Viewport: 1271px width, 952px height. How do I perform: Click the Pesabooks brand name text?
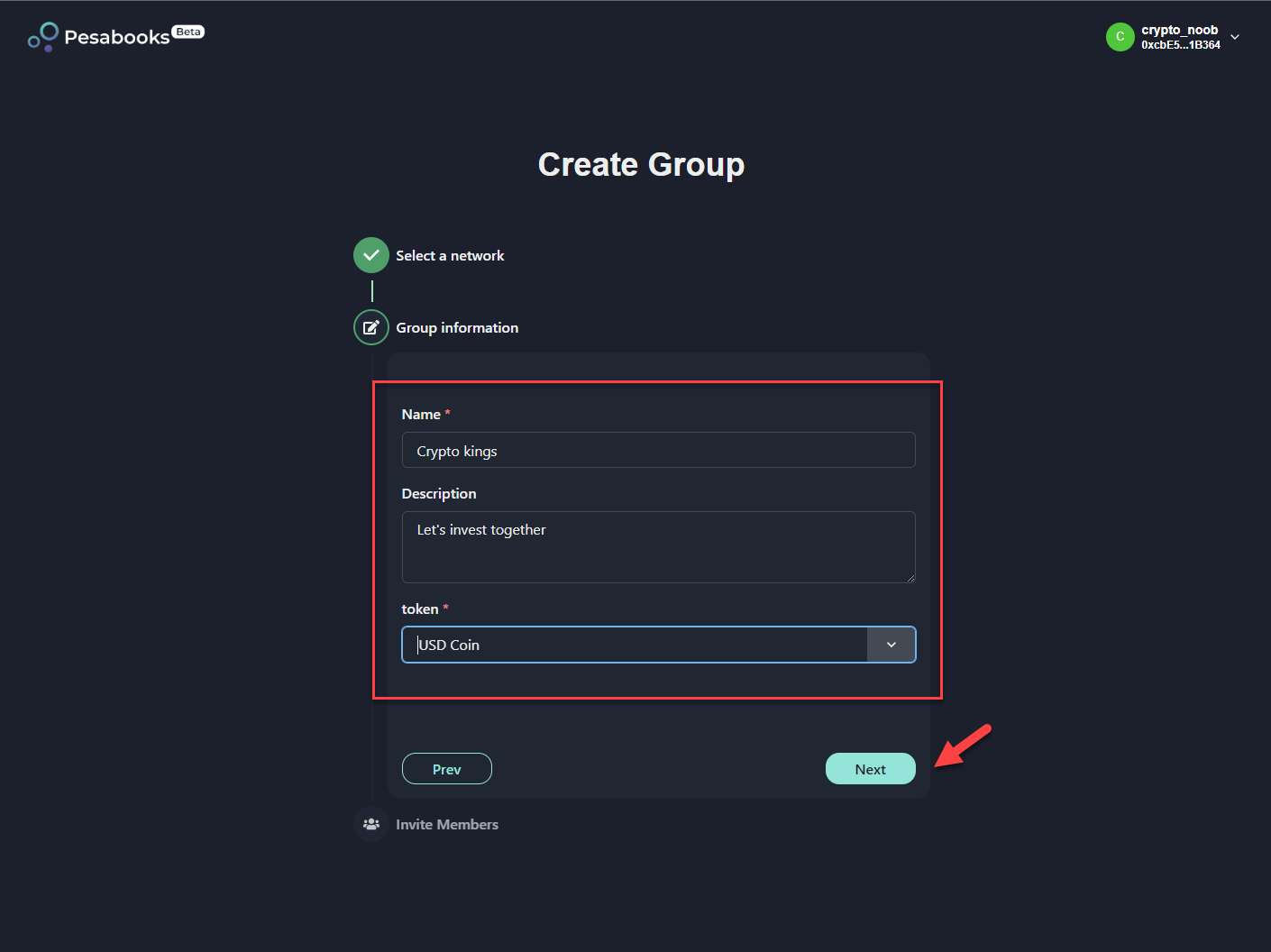pos(117,37)
